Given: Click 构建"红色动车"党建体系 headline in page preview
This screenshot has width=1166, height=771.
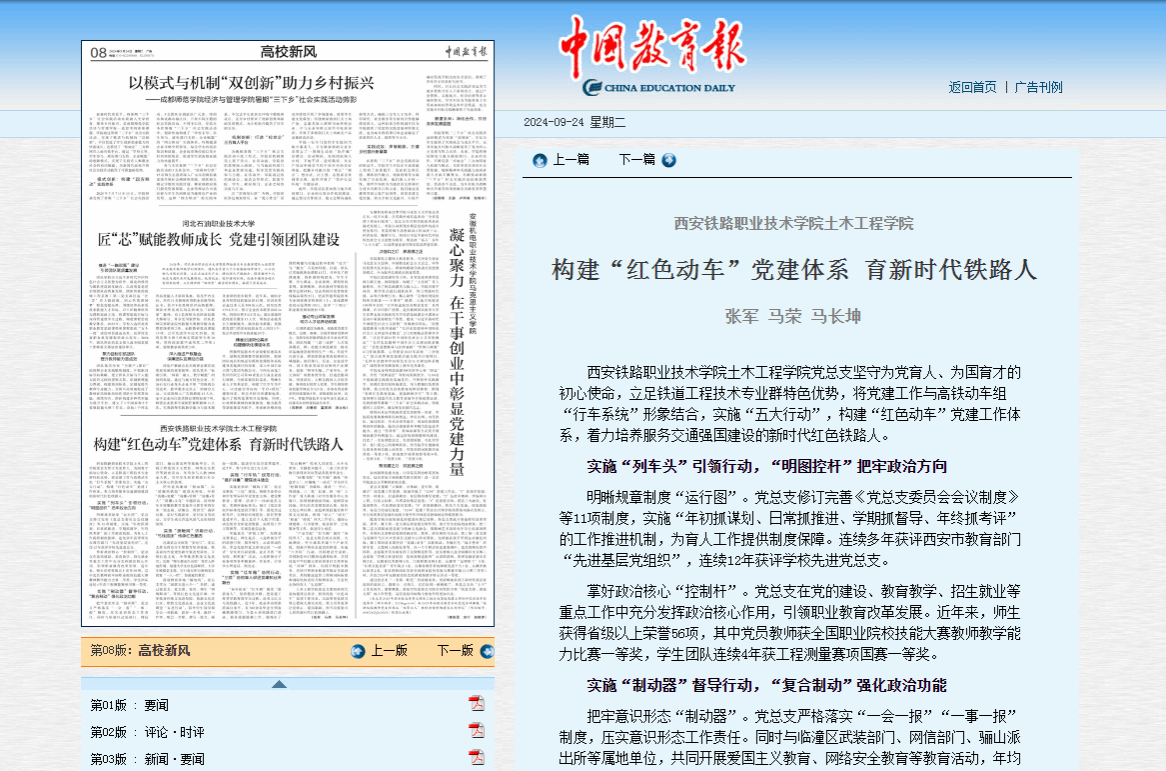Looking at the screenshot, I should click(x=219, y=443).
